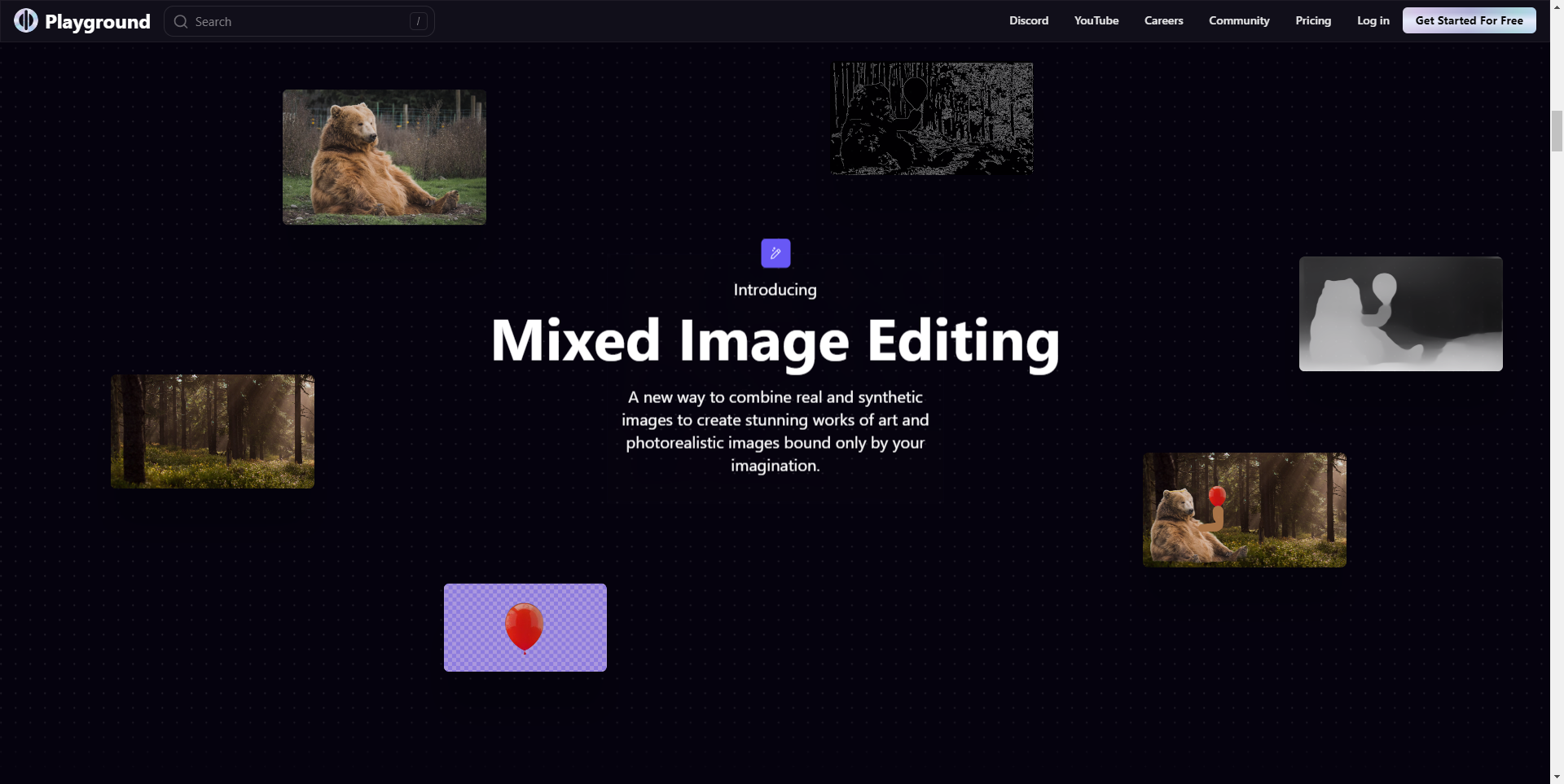Open the Community page

click(1239, 20)
